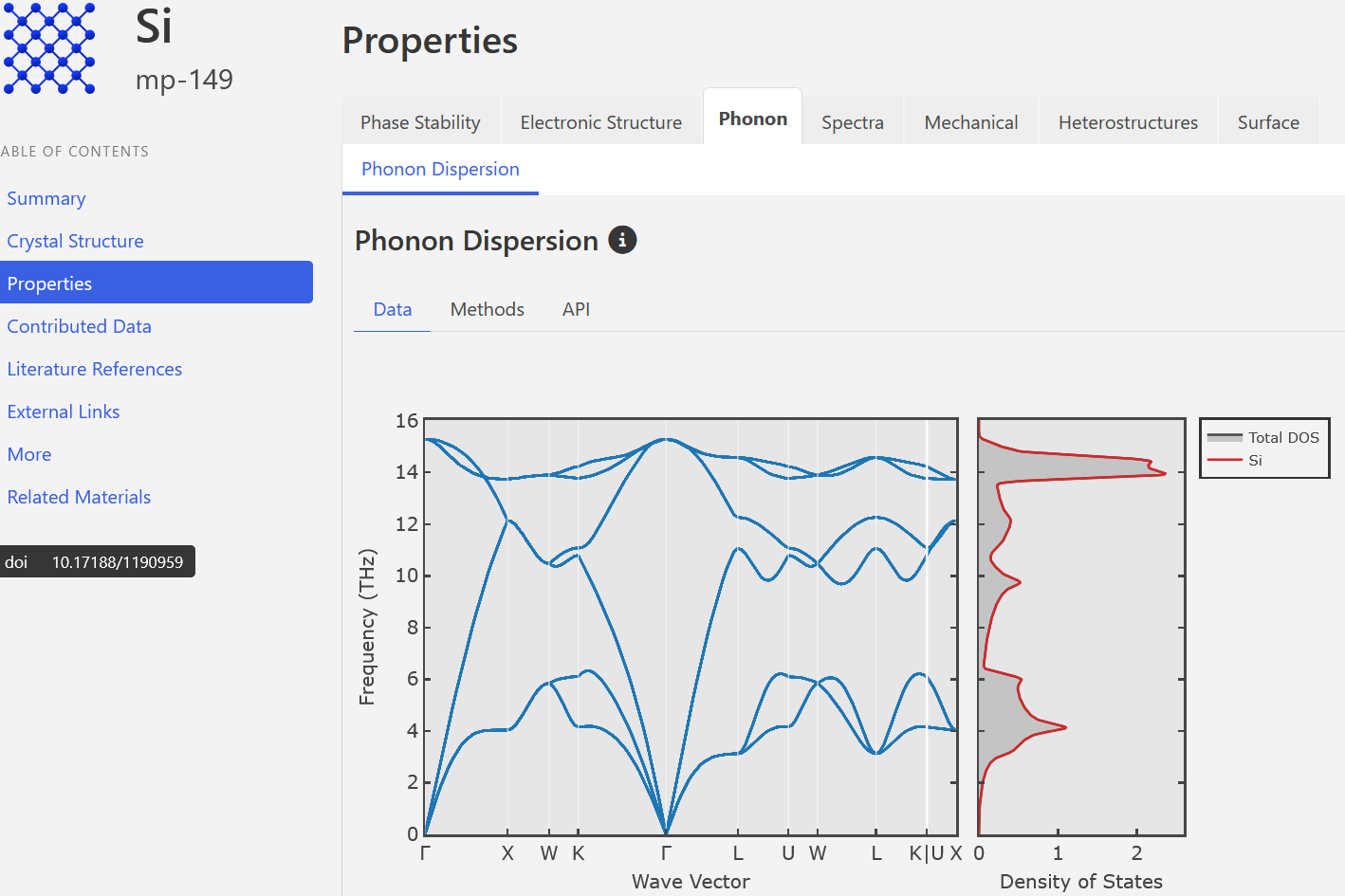Switch to the Methods tab
The height and width of the screenshot is (896, 1345).
coord(487,310)
